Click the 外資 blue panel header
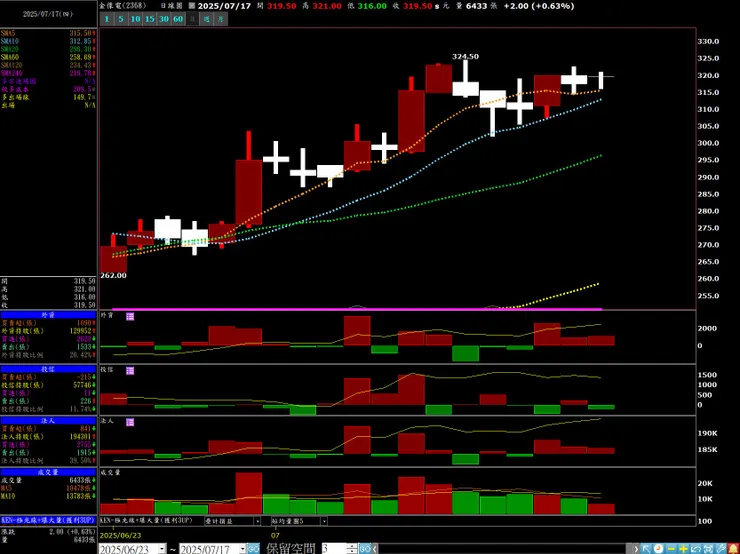The width and height of the screenshot is (740, 554). click(48, 315)
